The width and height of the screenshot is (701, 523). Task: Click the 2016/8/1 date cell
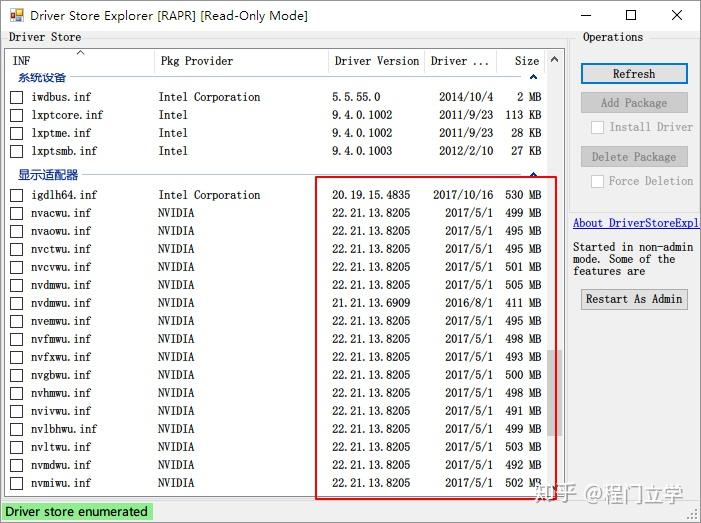(x=469, y=303)
